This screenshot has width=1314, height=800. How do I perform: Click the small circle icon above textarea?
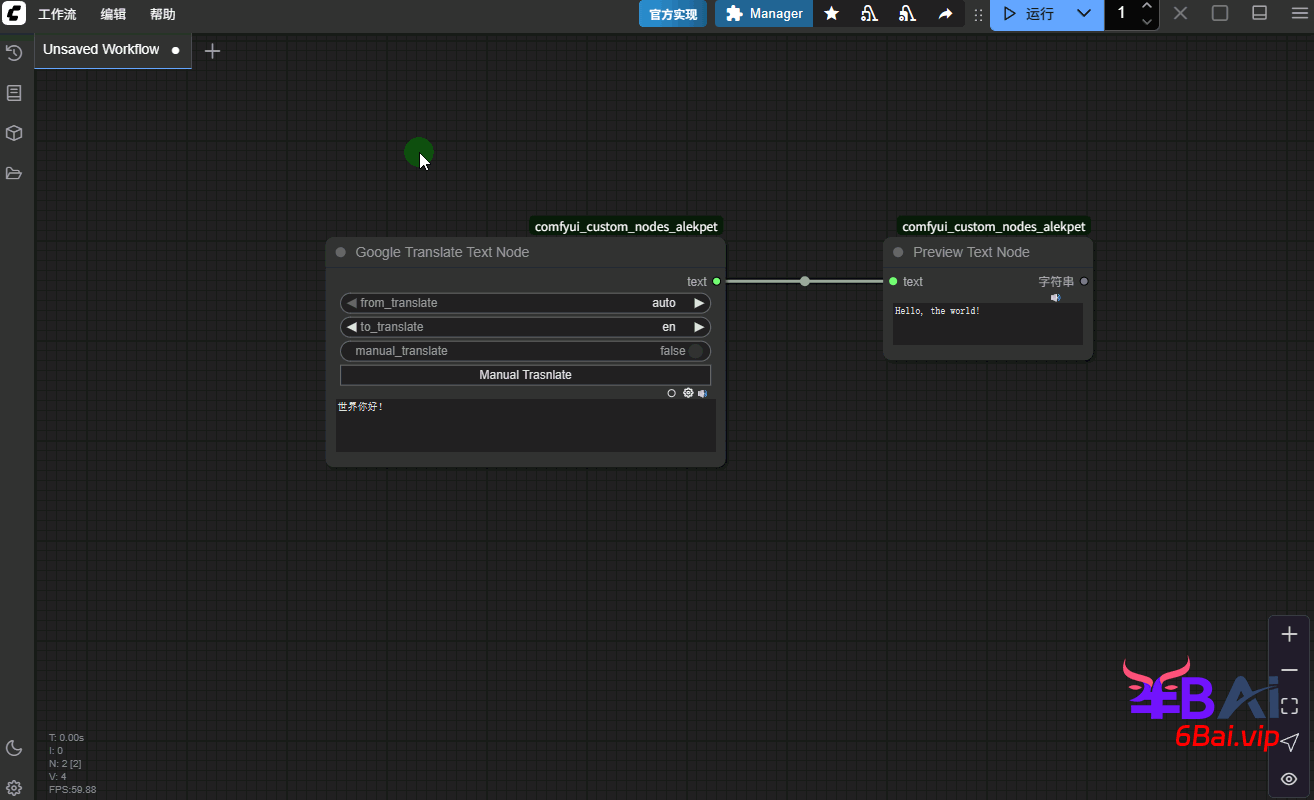click(x=672, y=393)
